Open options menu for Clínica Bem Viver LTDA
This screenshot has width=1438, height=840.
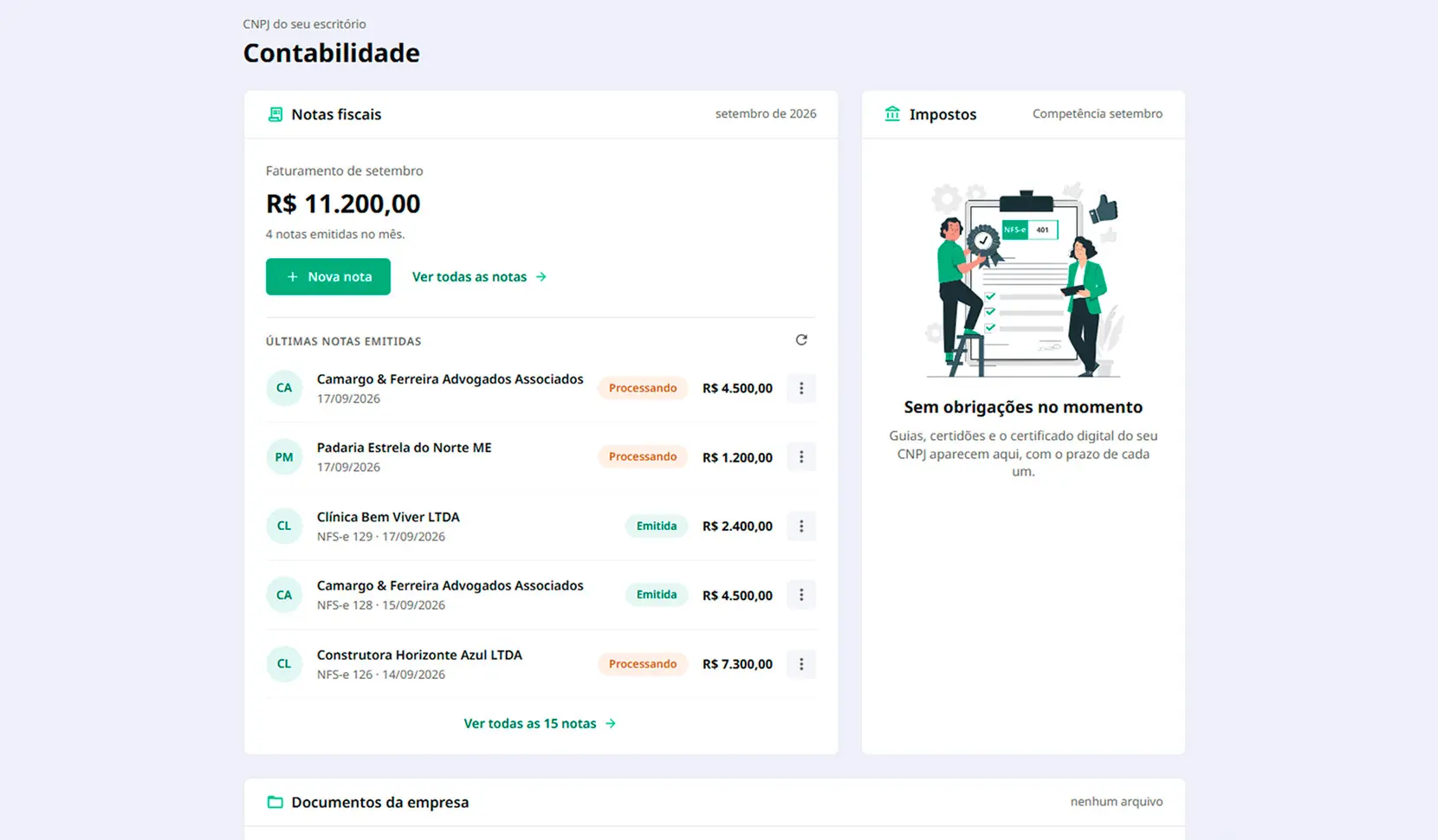801,527
